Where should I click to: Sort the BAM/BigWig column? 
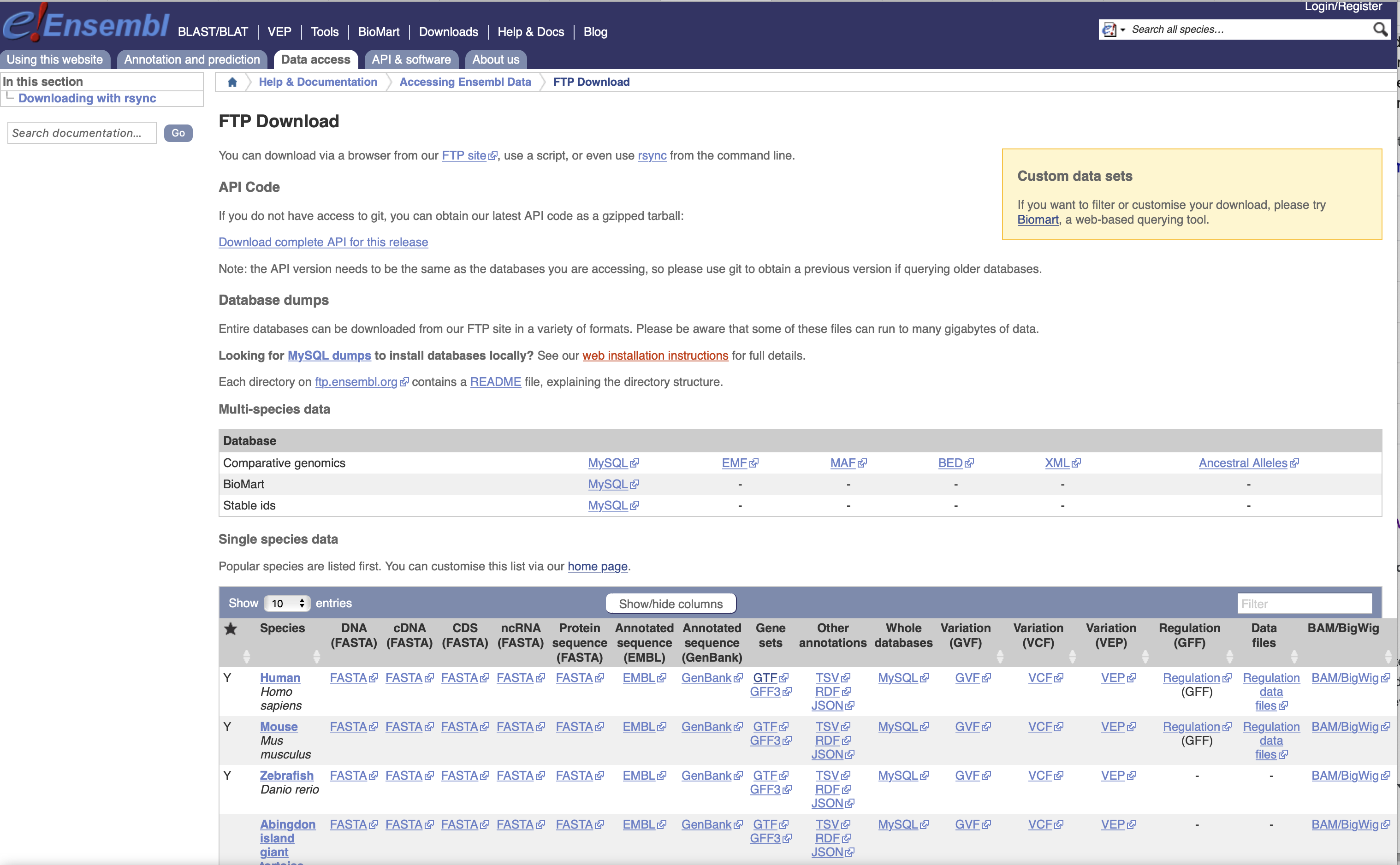pyautogui.click(x=1388, y=656)
